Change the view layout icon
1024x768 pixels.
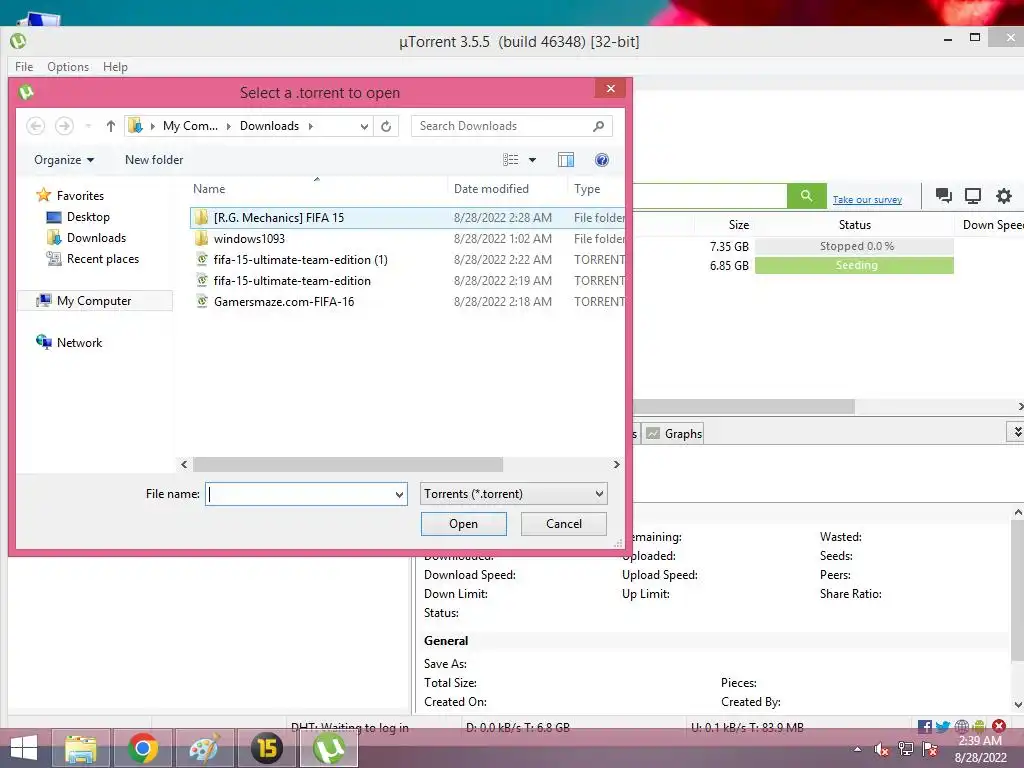point(511,160)
